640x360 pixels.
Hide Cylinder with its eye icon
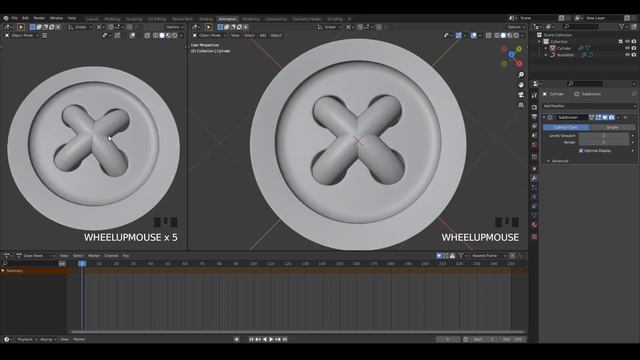[x=627, y=48]
